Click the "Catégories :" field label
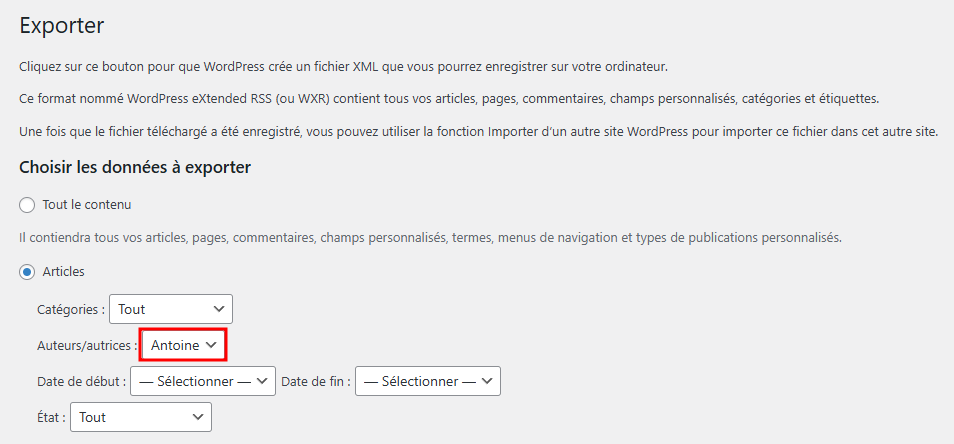Viewport: 954px width, 444px height. tap(70, 310)
